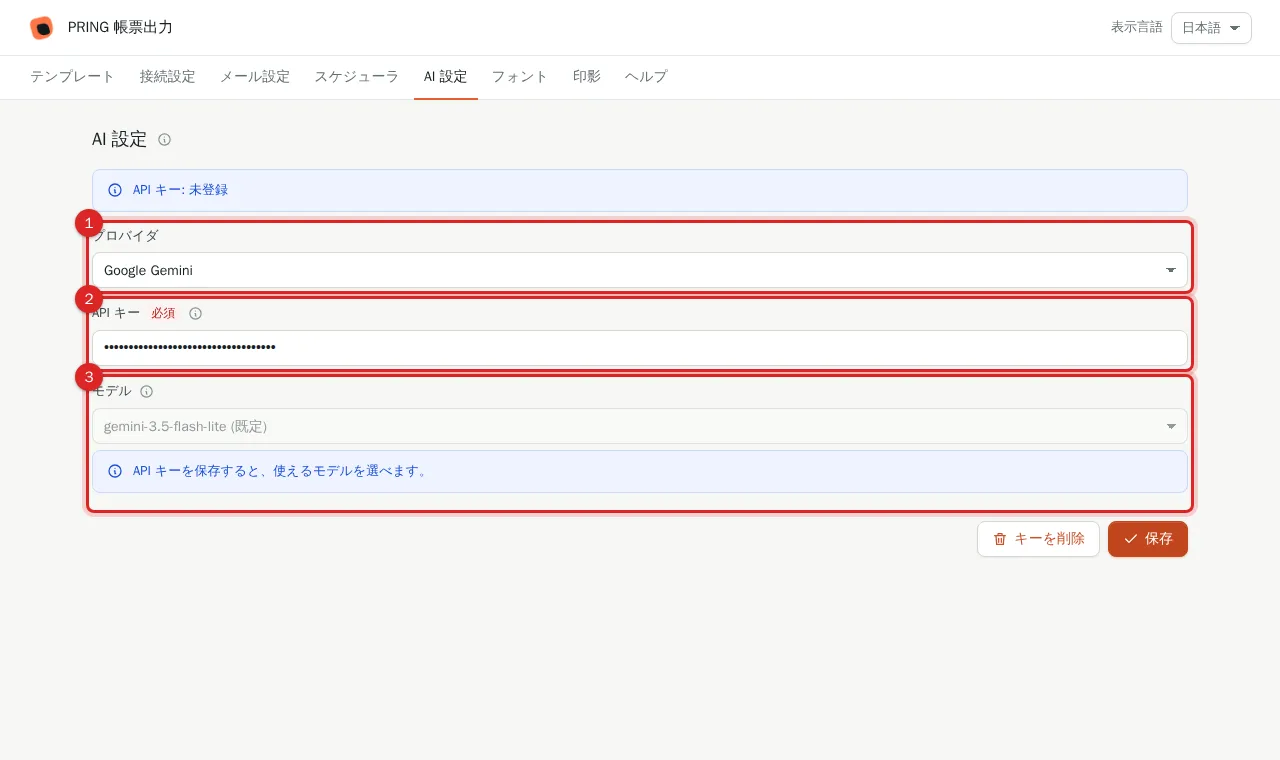Click the 保存 button
This screenshot has width=1280, height=760.
coord(1148,539)
